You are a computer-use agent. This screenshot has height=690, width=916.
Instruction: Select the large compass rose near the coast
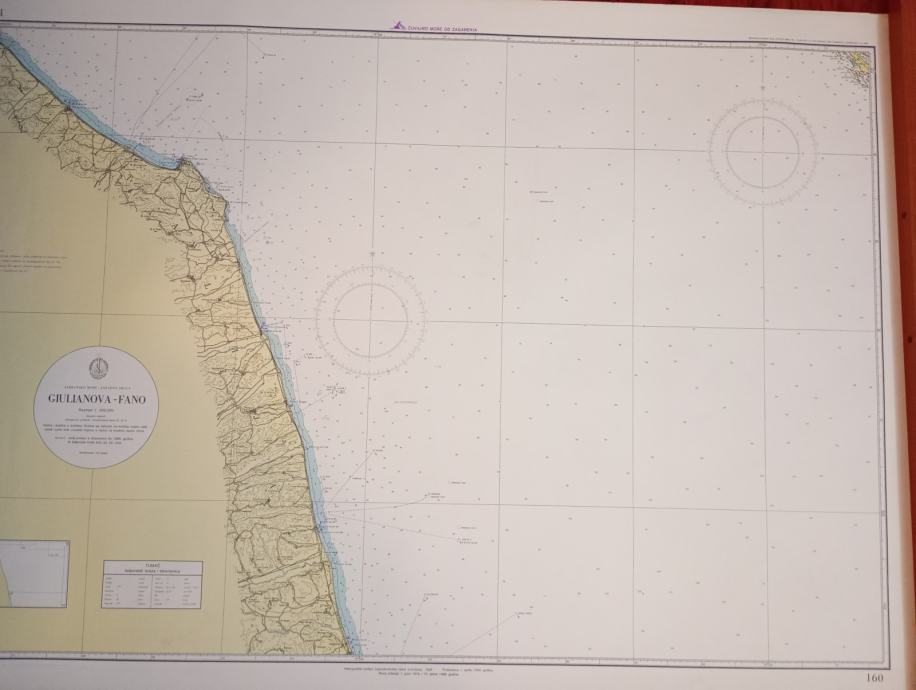[x=370, y=320]
